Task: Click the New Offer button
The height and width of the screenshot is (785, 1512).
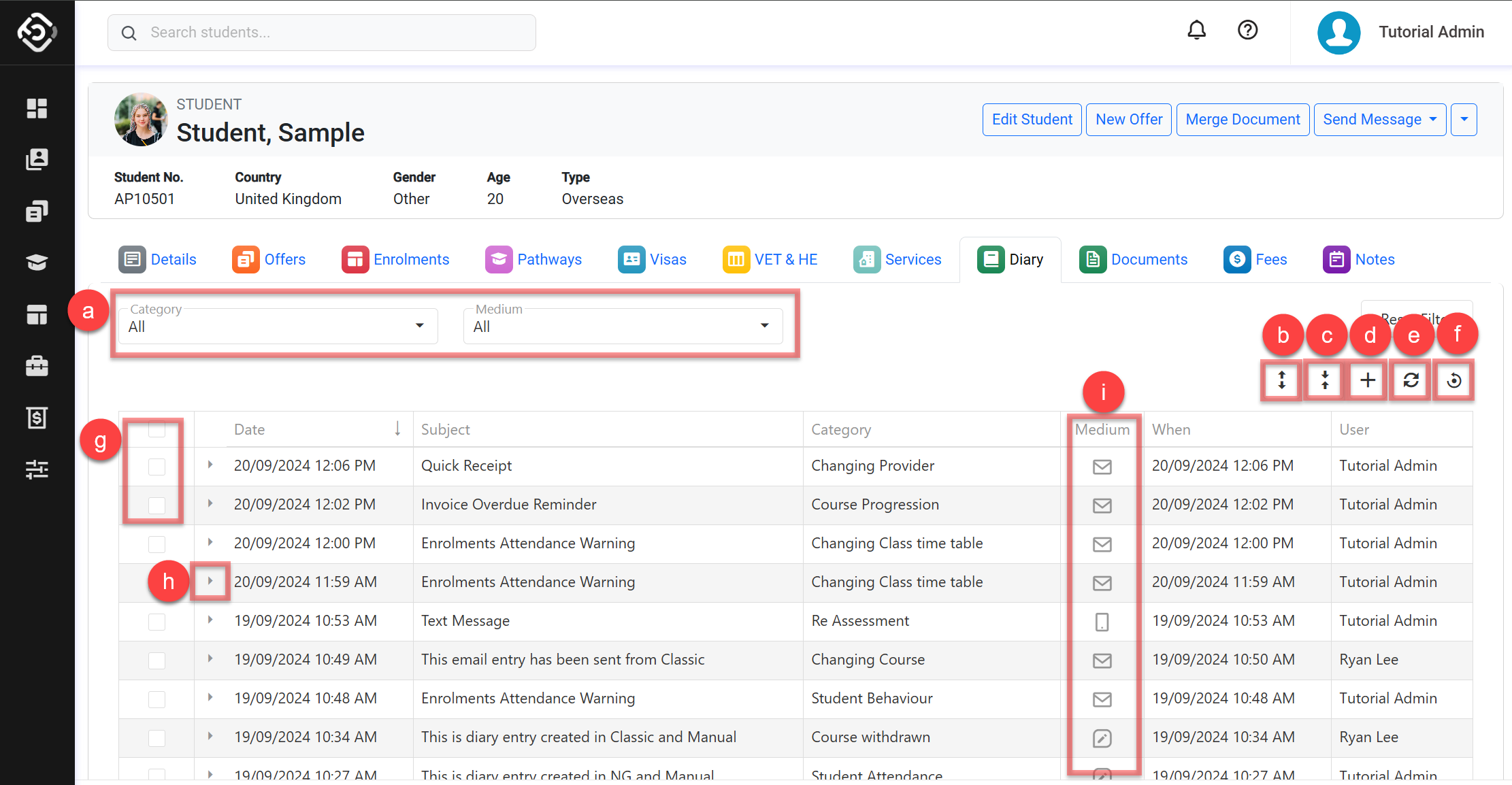Action: coord(1129,120)
